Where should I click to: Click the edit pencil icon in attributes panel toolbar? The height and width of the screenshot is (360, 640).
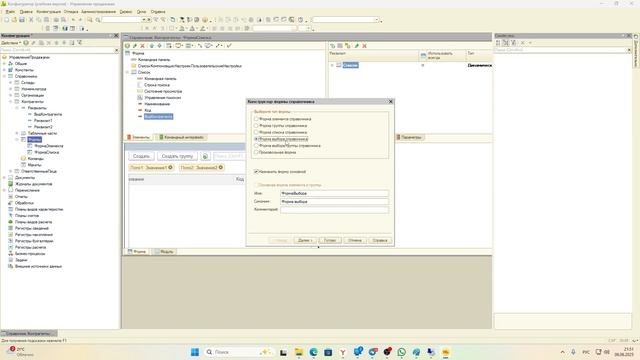coord(357,46)
